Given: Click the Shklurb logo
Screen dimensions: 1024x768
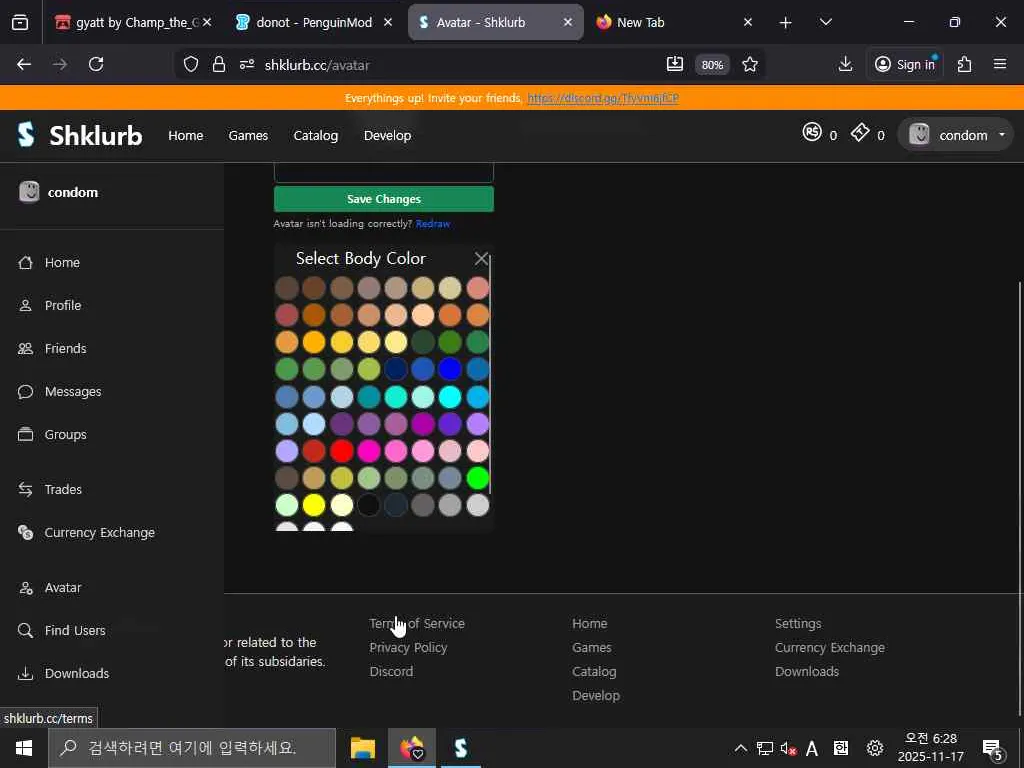Looking at the screenshot, I should point(80,135).
